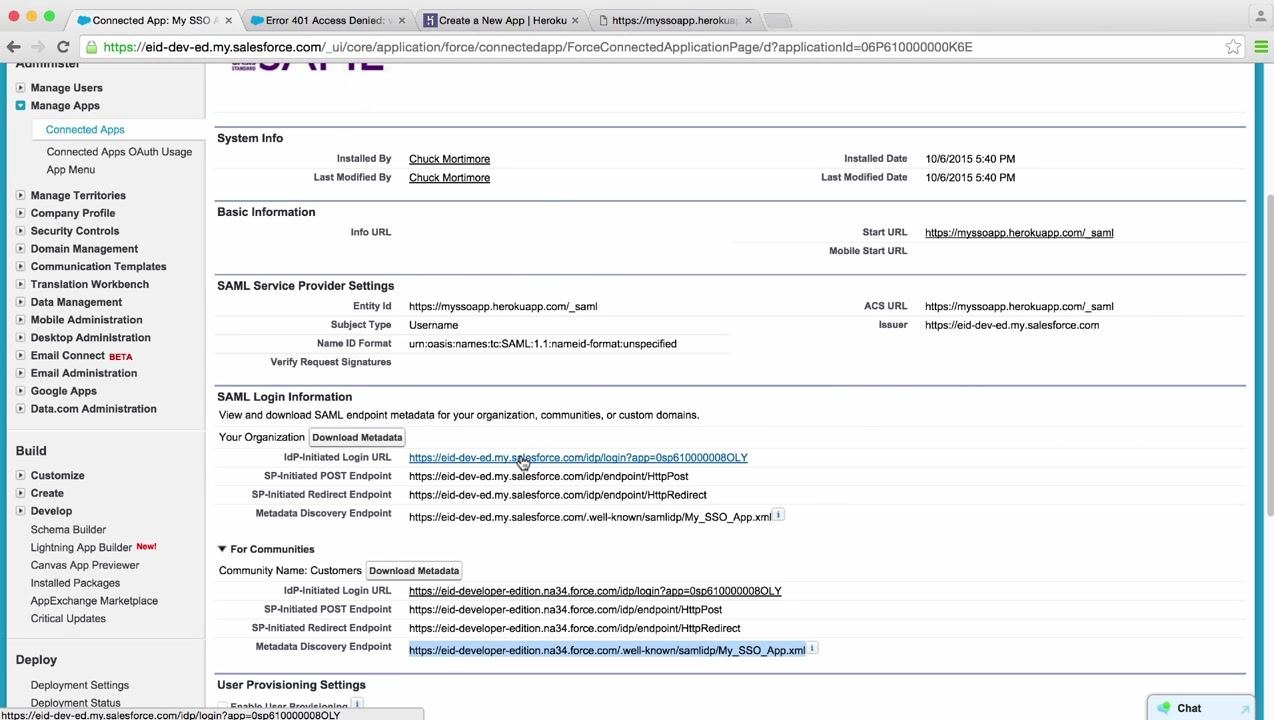Open AppExchange Marketplace
This screenshot has width=1274, height=720.
click(x=94, y=601)
